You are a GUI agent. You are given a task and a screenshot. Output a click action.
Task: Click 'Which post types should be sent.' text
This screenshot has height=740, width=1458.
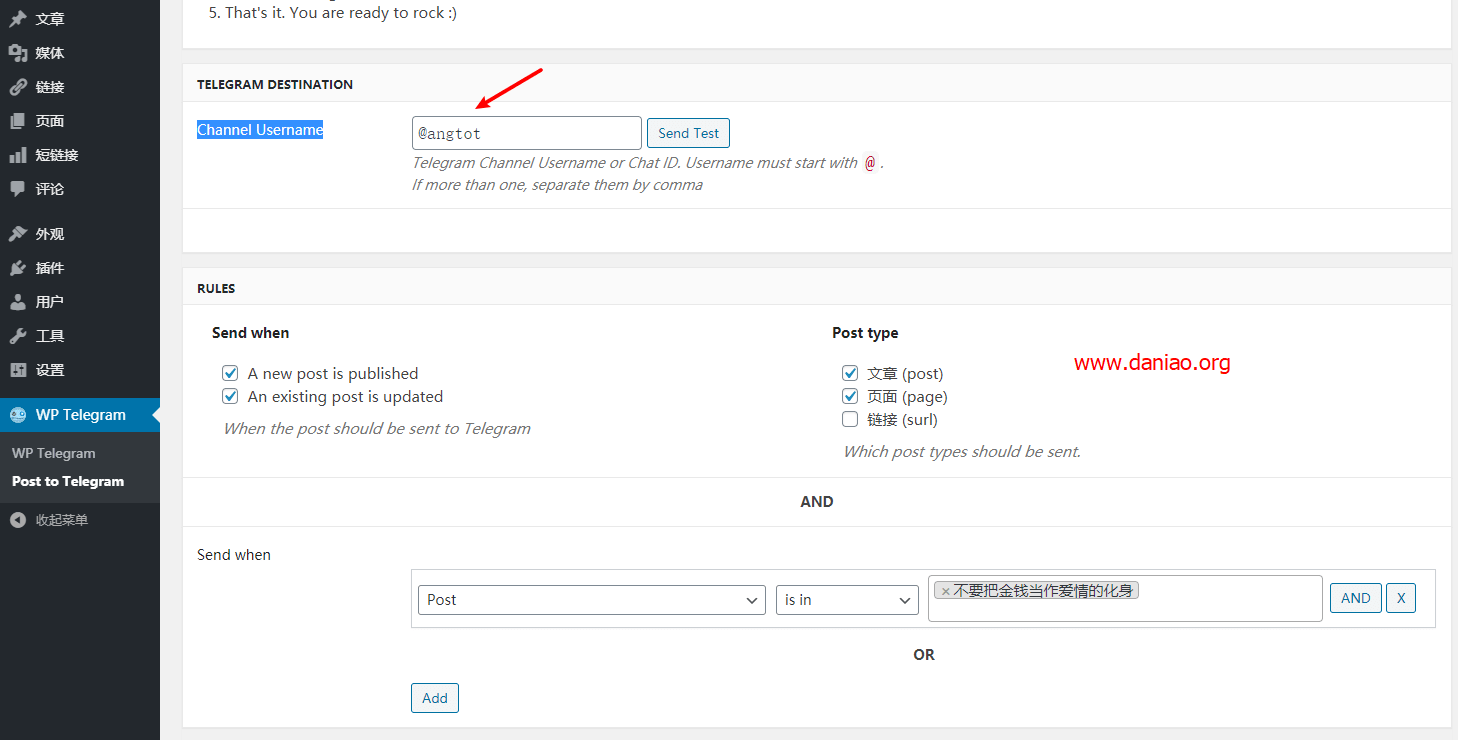tap(962, 451)
